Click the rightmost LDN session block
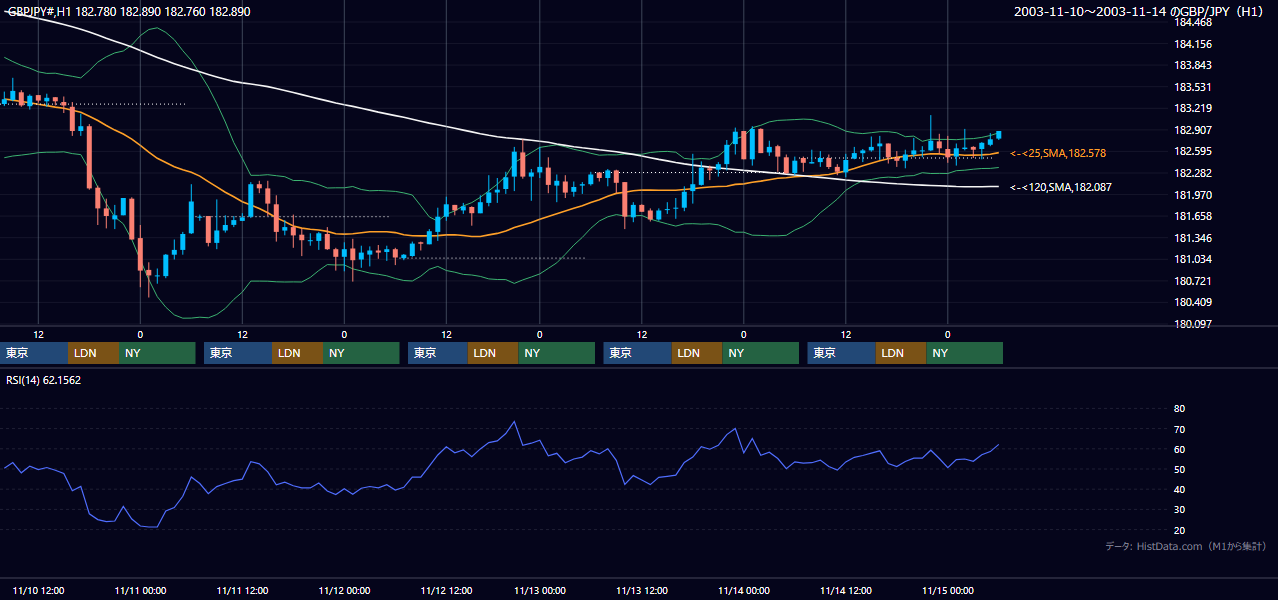 pyautogui.click(x=901, y=353)
